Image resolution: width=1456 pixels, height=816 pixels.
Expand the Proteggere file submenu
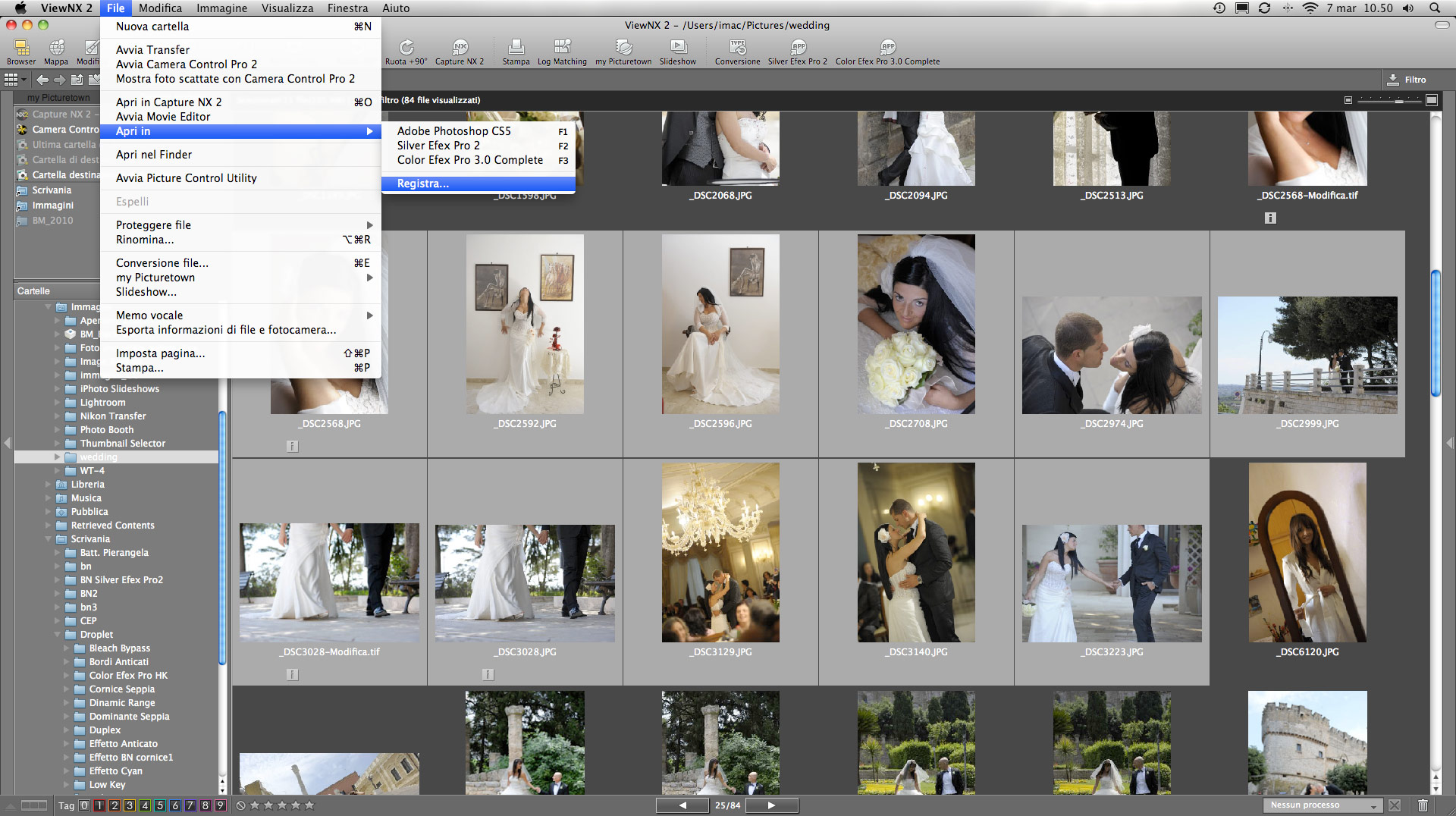241,225
